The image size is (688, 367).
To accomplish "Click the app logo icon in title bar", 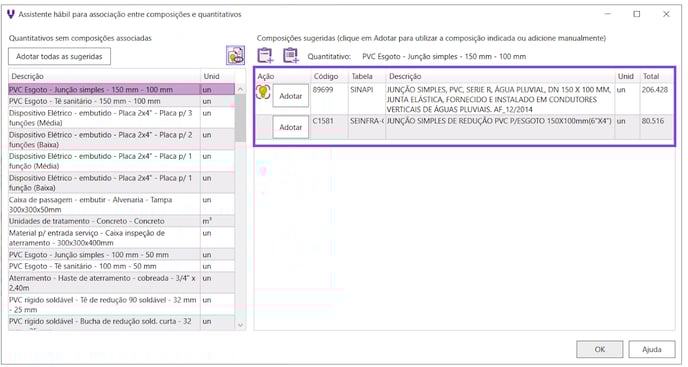I will click(x=11, y=14).
